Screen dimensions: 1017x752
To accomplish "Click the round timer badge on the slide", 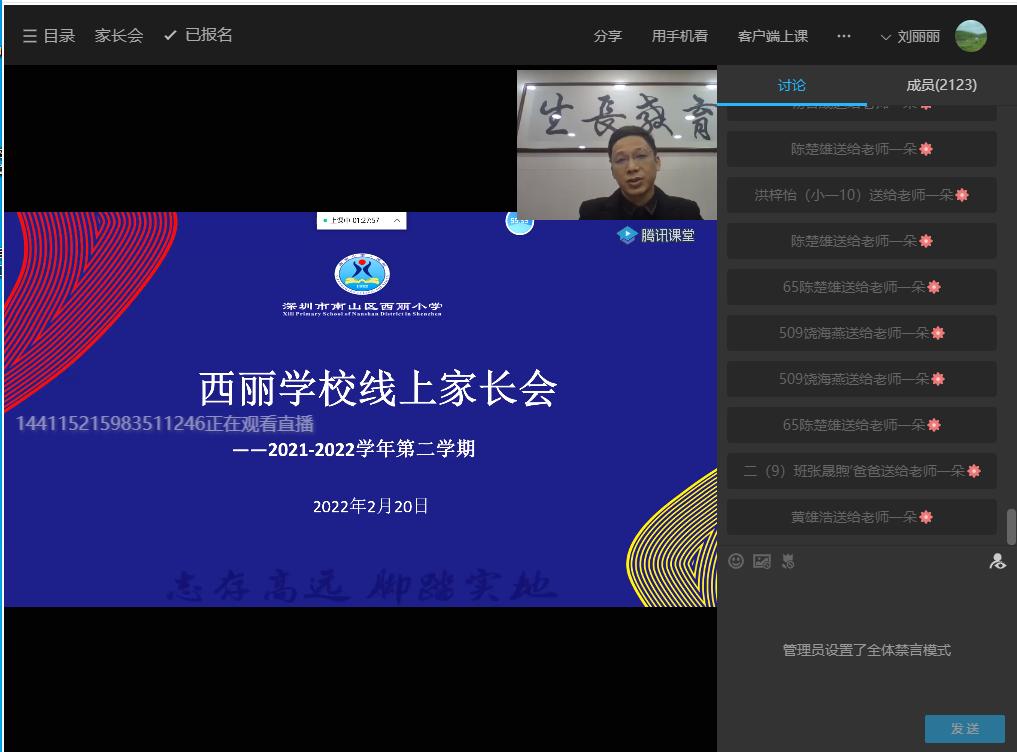I will click(519, 221).
